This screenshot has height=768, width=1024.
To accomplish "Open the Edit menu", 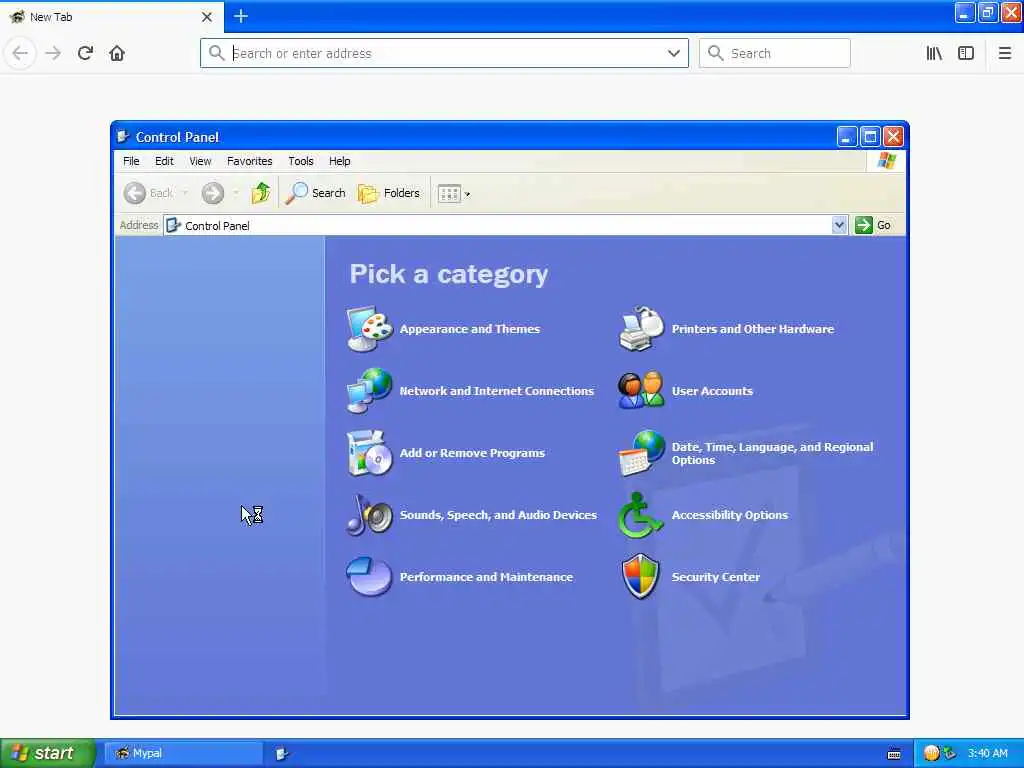I will point(164,161).
